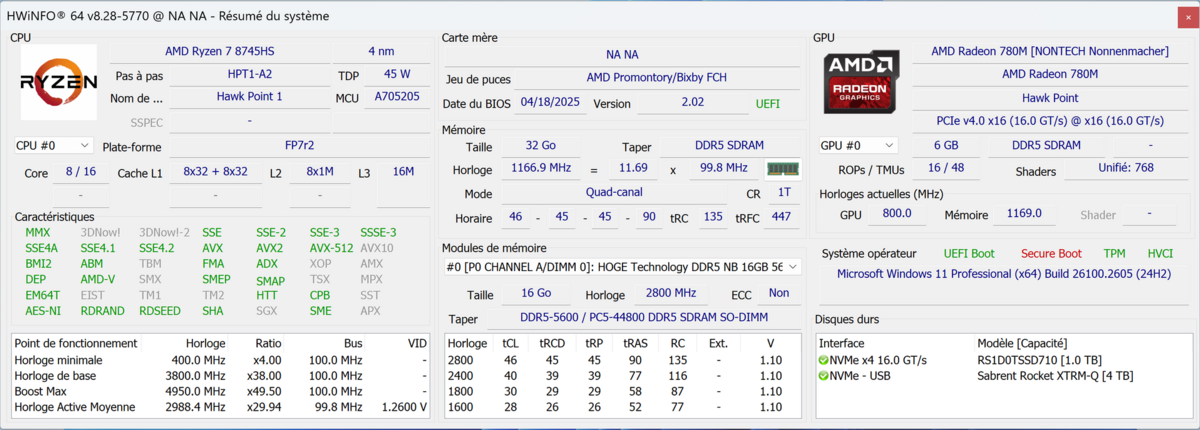The height and width of the screenshot is (430, 1200).
Task: Click the AMD Radeon Graphics logo
Action: 861,81
